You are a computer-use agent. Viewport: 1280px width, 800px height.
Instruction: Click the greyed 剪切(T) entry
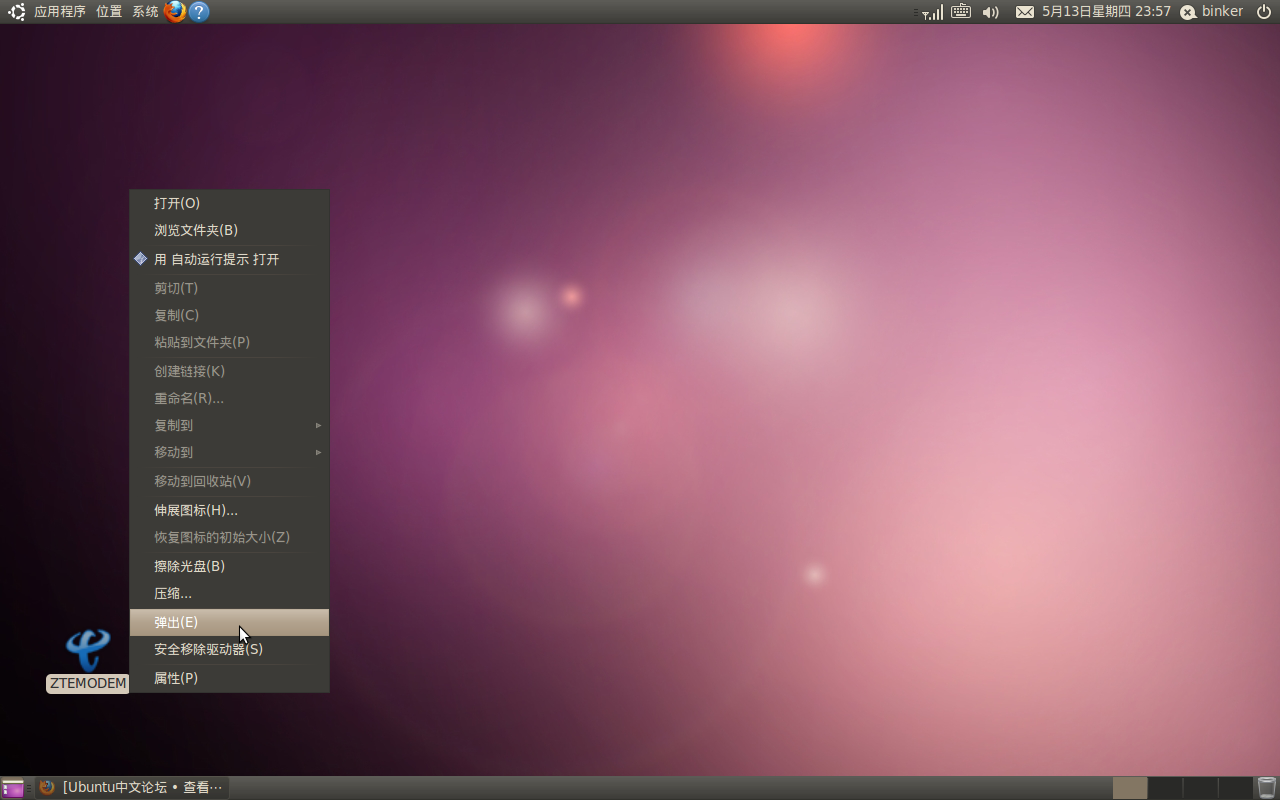click(x=229, y=288)
